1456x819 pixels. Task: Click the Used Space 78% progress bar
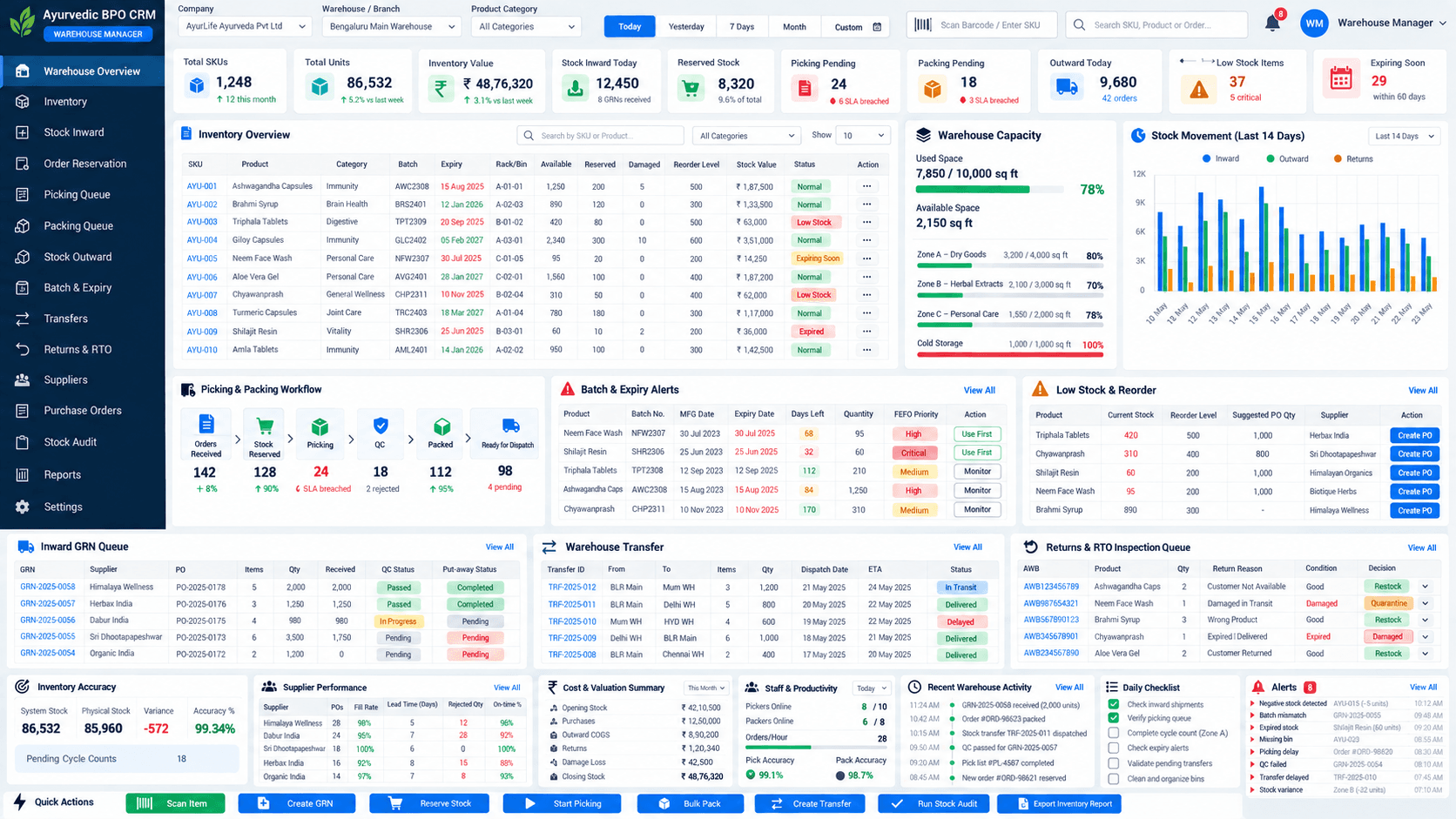click(989, 189)
